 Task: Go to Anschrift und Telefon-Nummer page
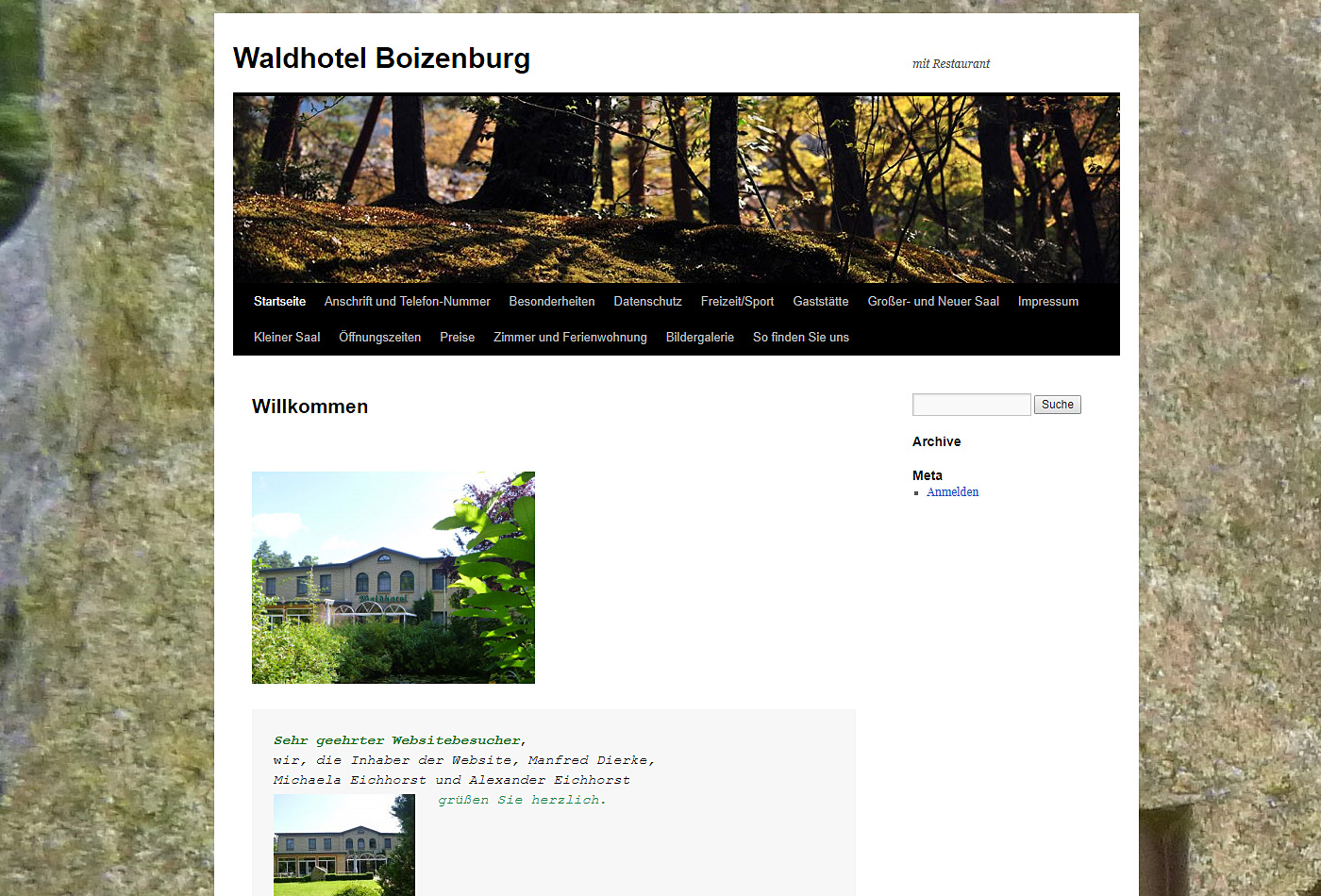coord(407,302)
